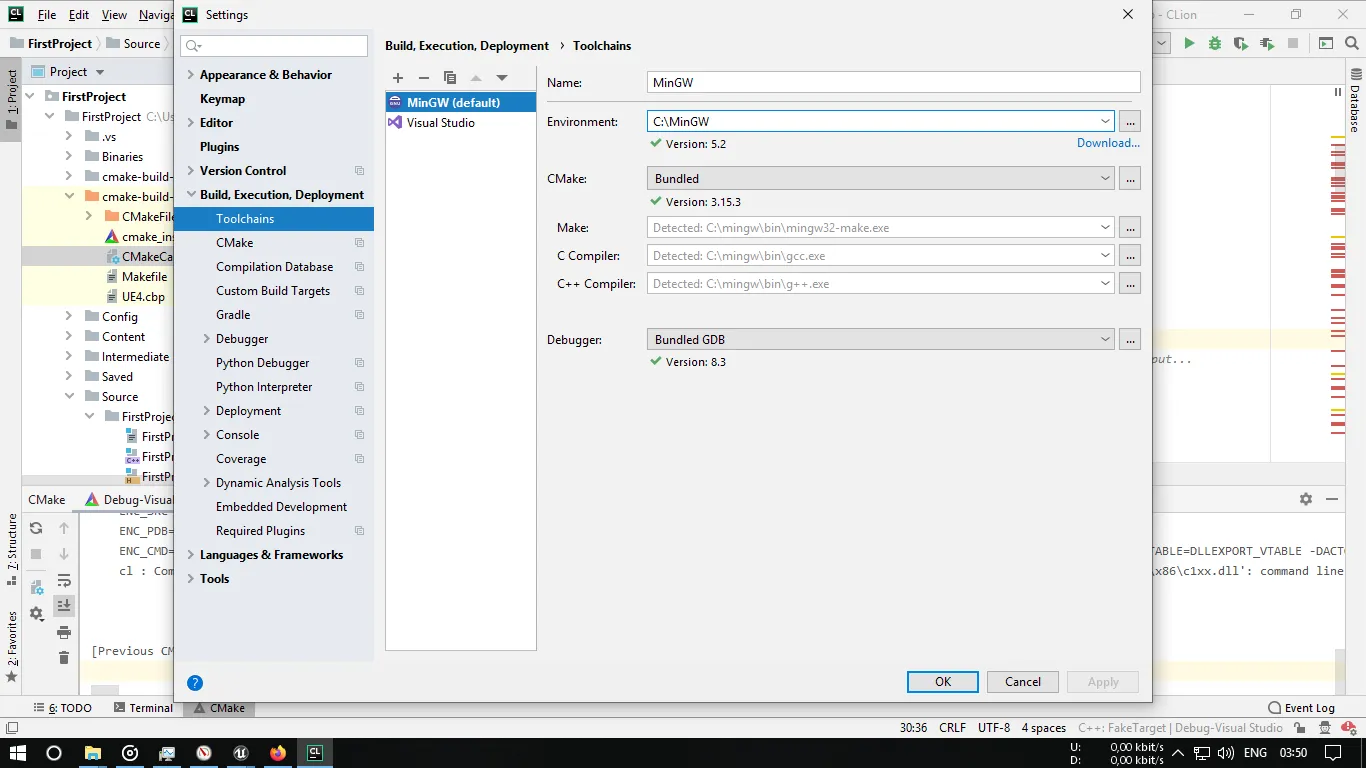Click the Reload CMake project icon
The height and width of the screenshot is (768, 1366).
click(x=36, y=528)
